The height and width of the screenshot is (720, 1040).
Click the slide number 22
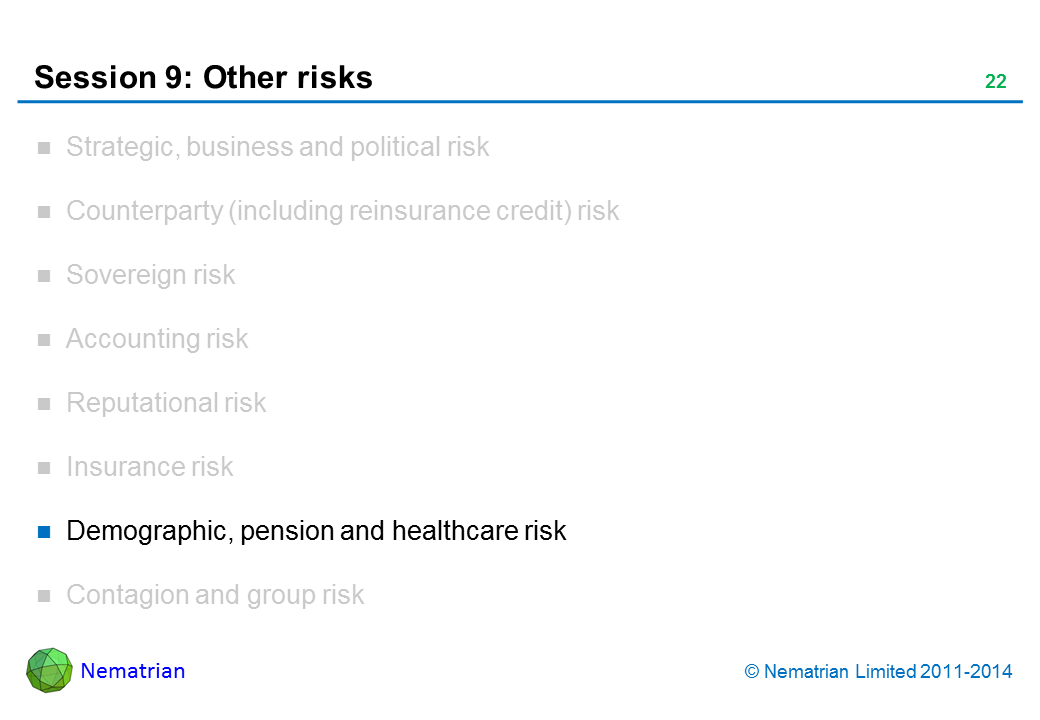[x=995, y=82]
